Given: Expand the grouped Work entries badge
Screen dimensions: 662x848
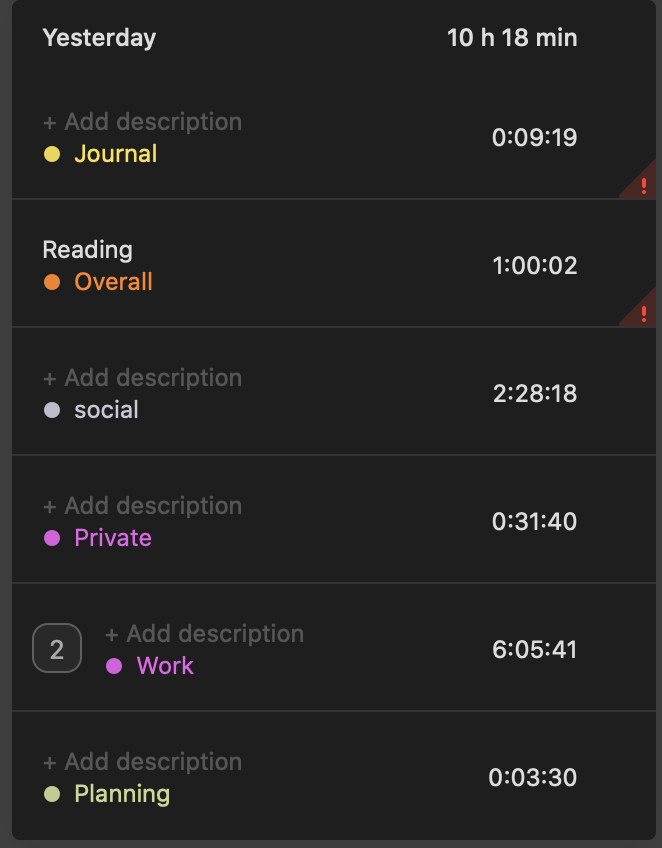Looking at the screenshot, I should coord(57,650).
